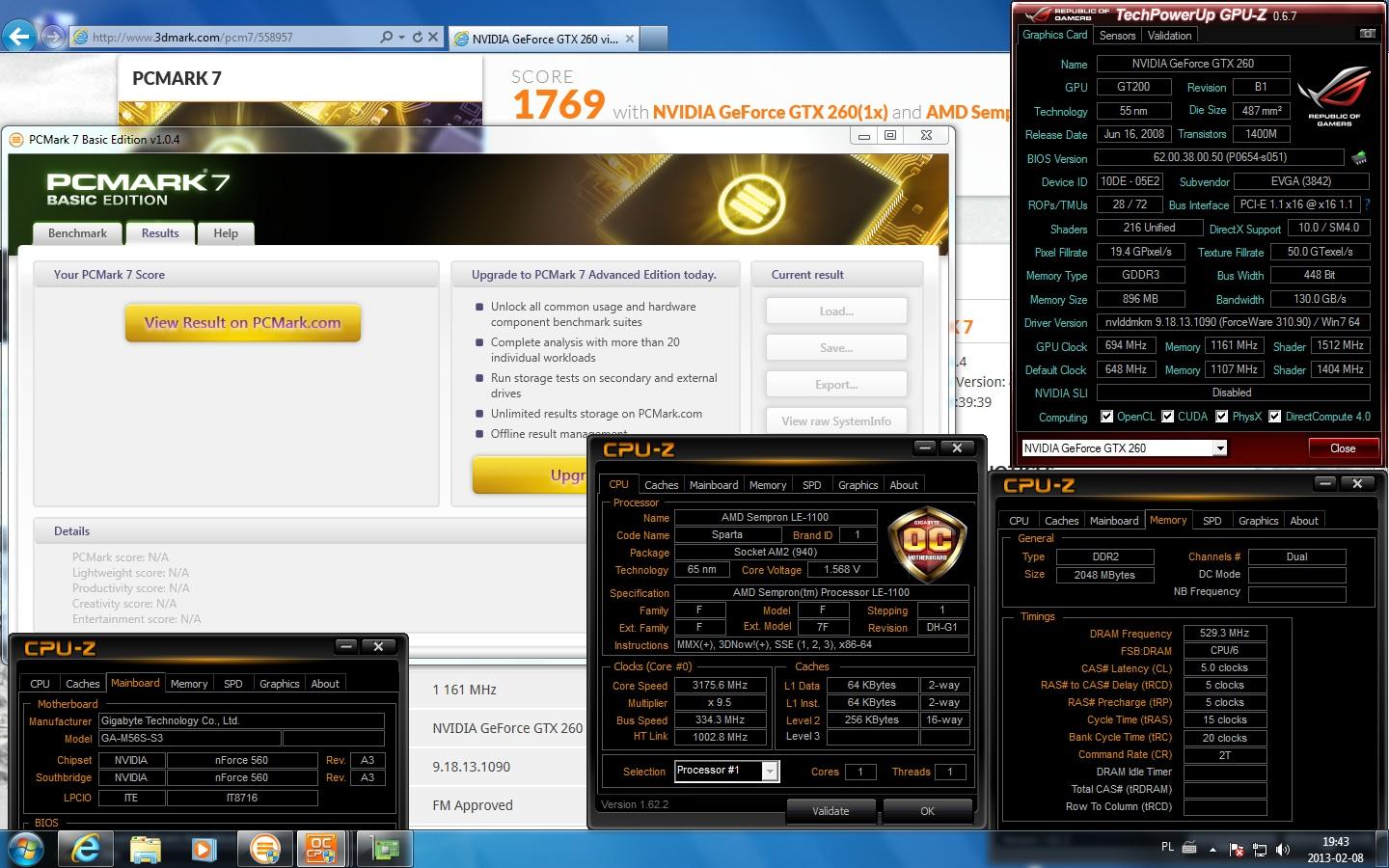Switch to GPU-Z graphics card taskbar icon
1389x868 pixels.
tap(385, 849)
